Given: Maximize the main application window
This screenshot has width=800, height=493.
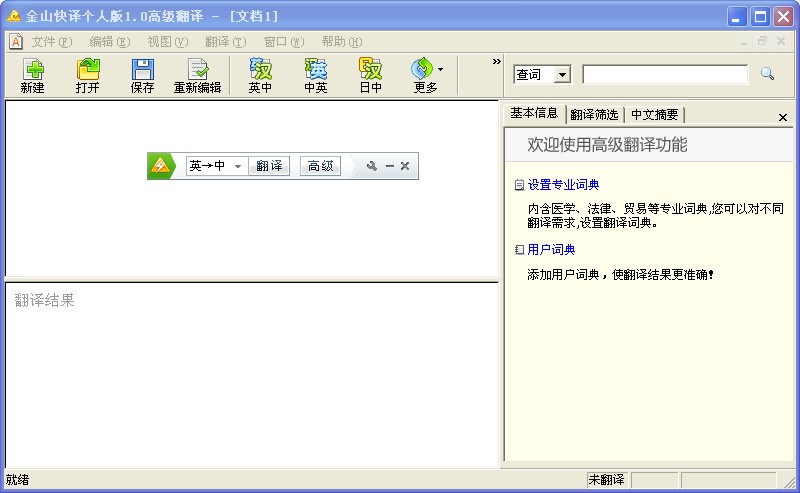Looking at the screenshot, I should coord(760,16).
